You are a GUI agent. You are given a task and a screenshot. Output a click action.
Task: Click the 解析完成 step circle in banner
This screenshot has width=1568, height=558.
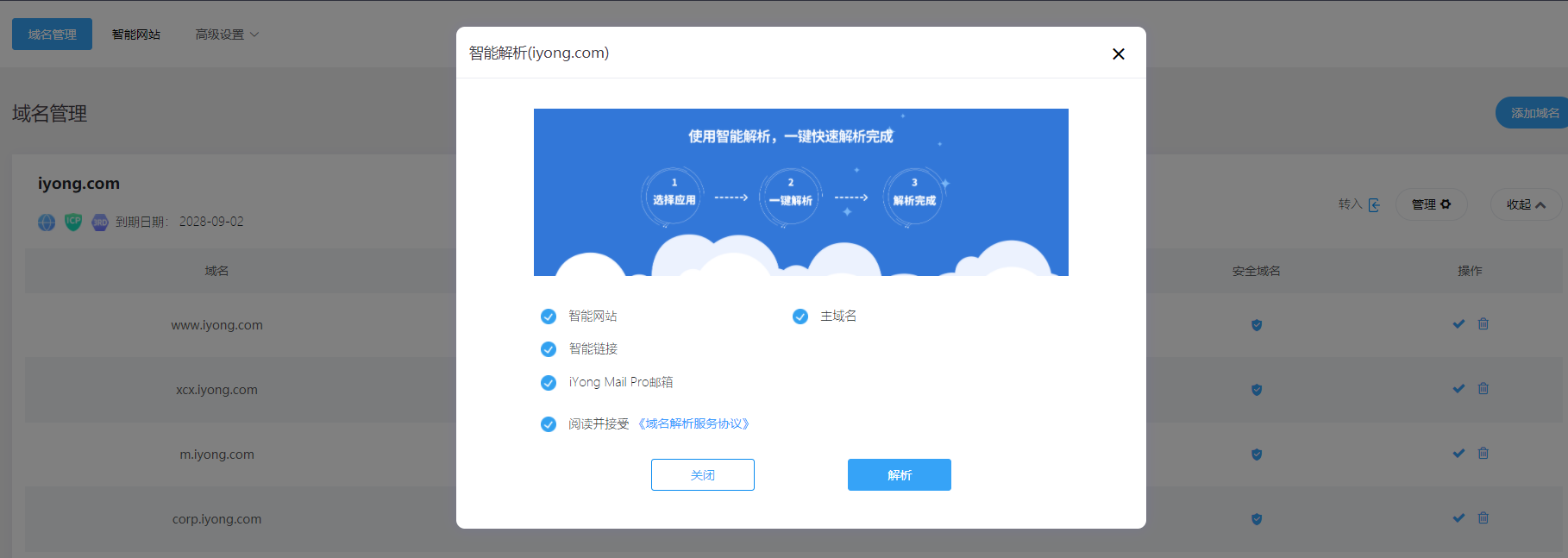tap(914, 196)
